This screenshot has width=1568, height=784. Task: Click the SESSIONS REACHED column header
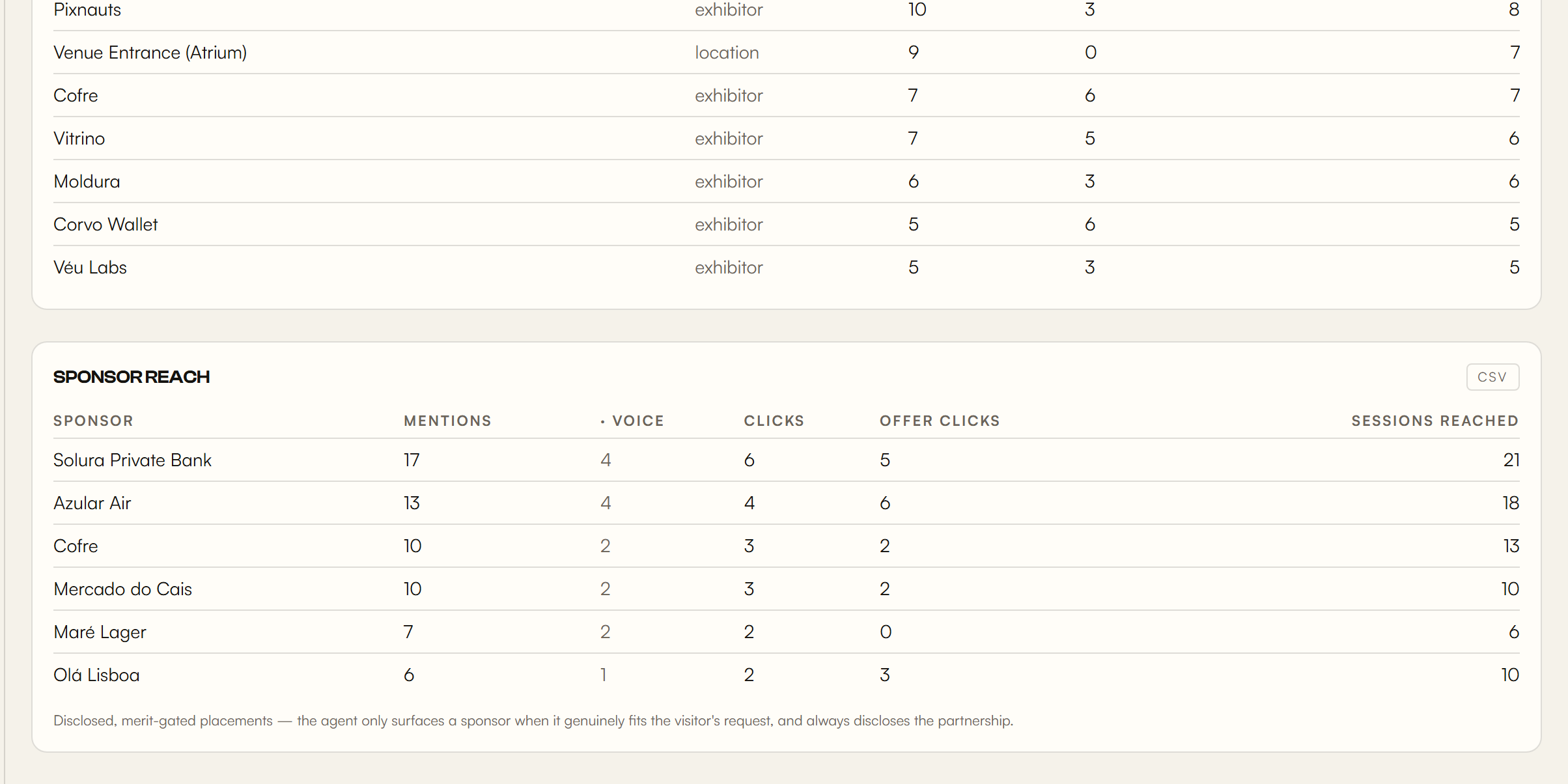1435,421
